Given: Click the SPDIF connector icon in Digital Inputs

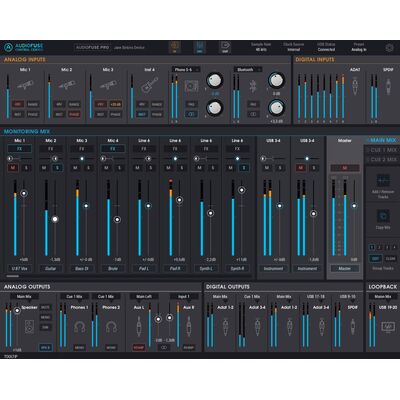Looking at the screenshot, I should click(388, 86).
